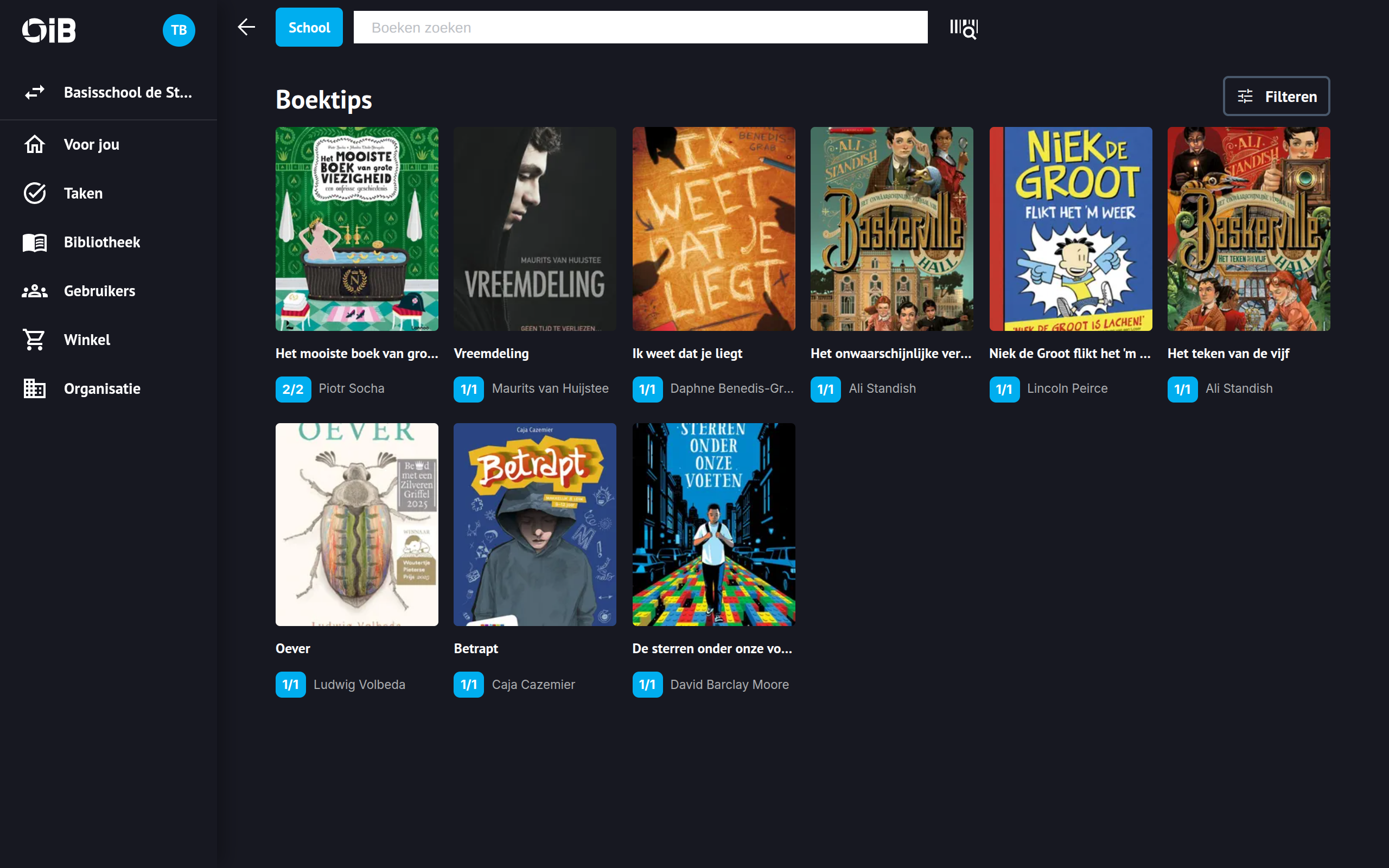
Task: Click the Winkel shopping cart icon
Action: click(34, 340)
